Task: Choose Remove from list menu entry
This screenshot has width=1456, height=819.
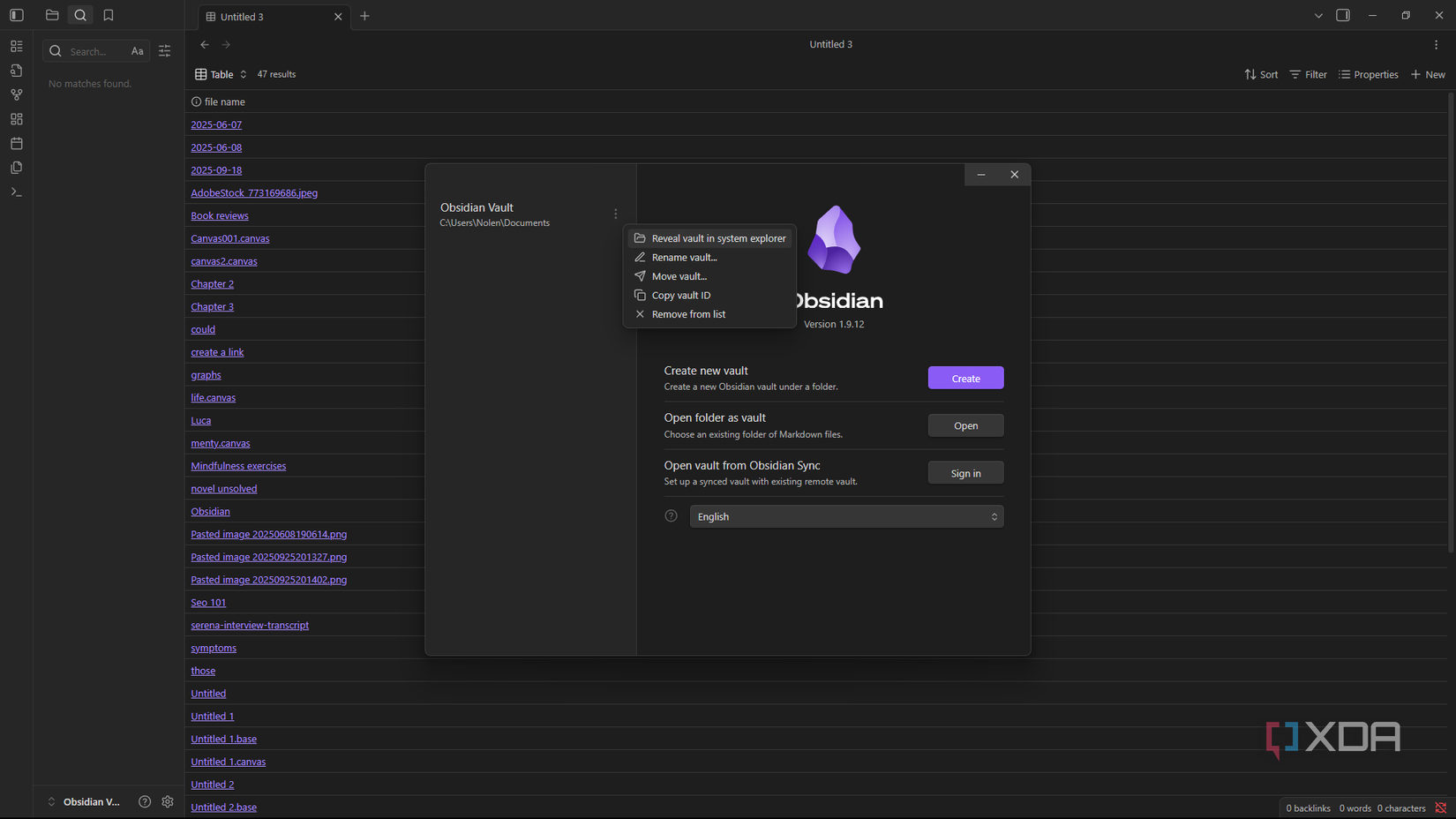Action: click(688, 314)
